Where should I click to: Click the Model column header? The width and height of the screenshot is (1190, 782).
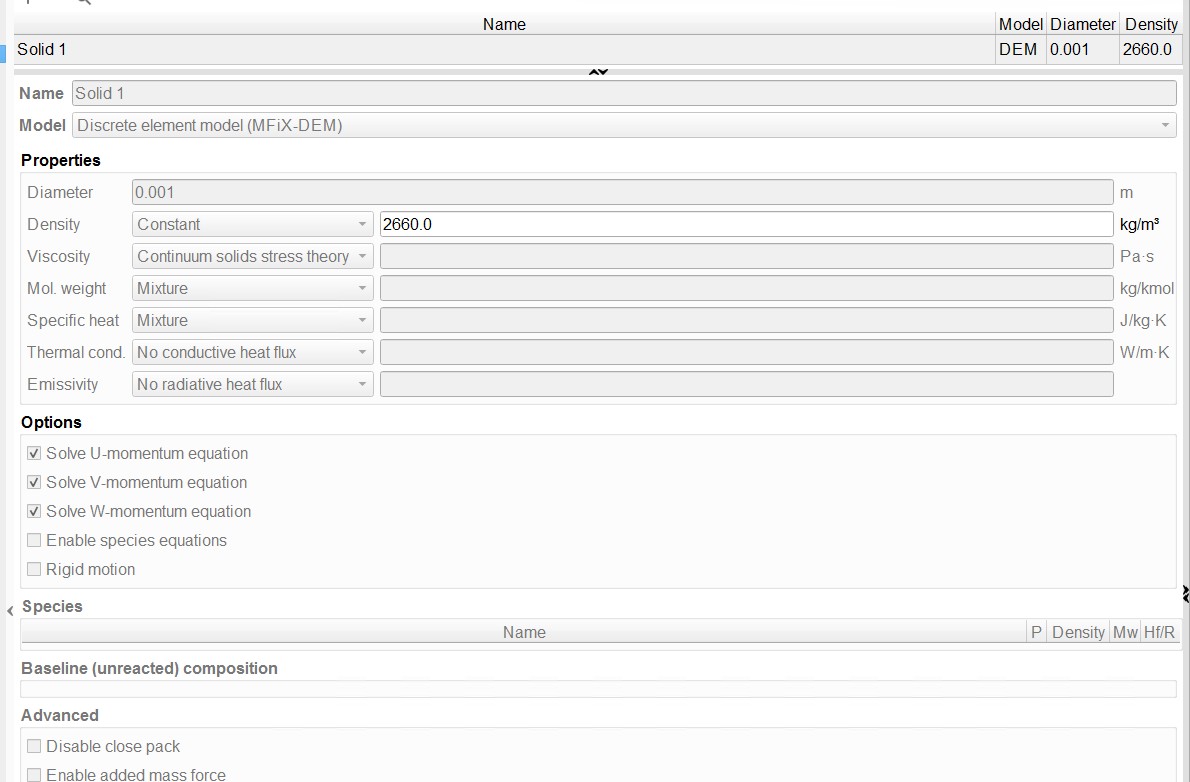point(1020,24)
